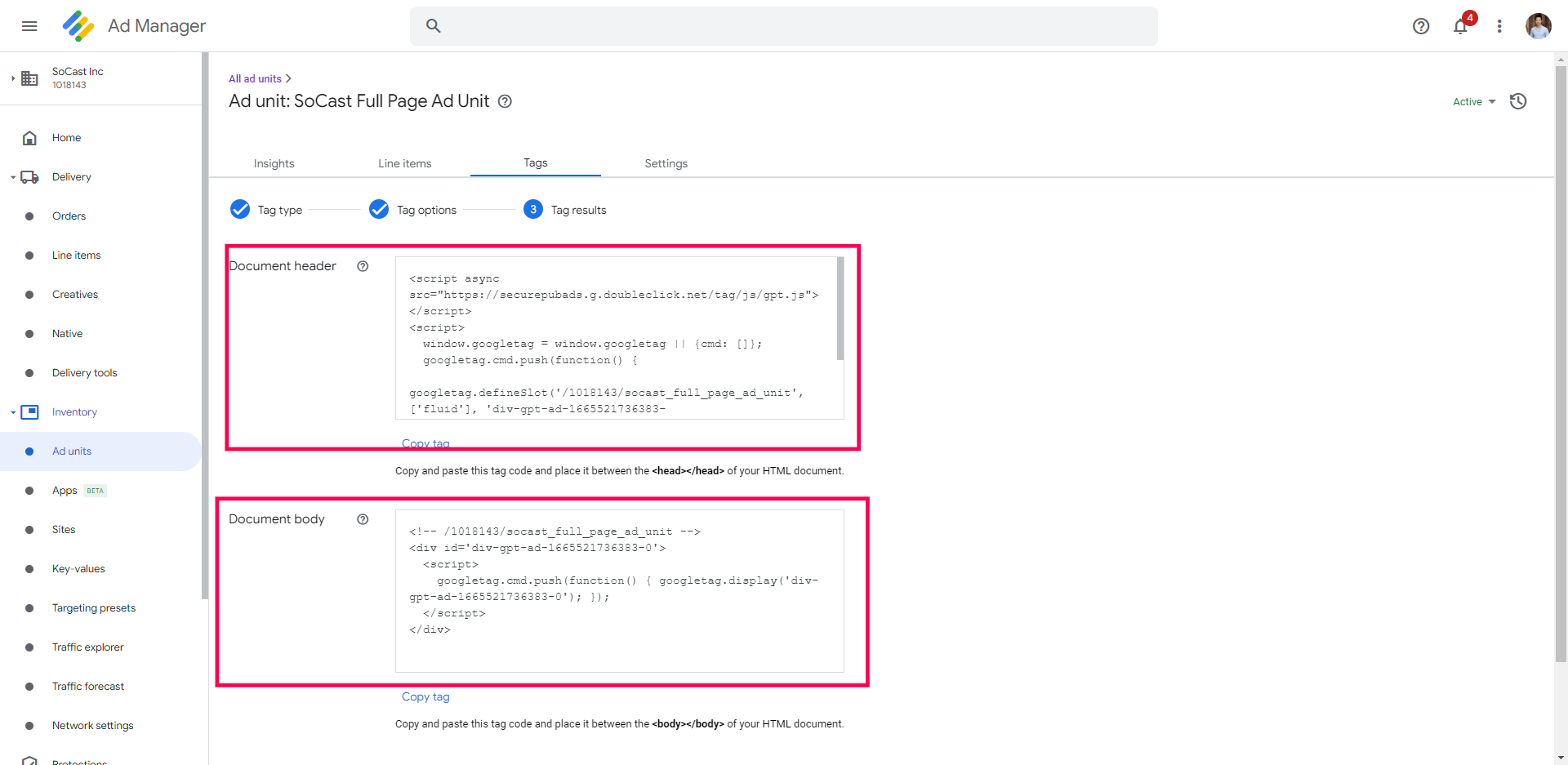Click the Document body code box
The width and height of the screenshot is (1568, 765).
(x=619, y=591)
